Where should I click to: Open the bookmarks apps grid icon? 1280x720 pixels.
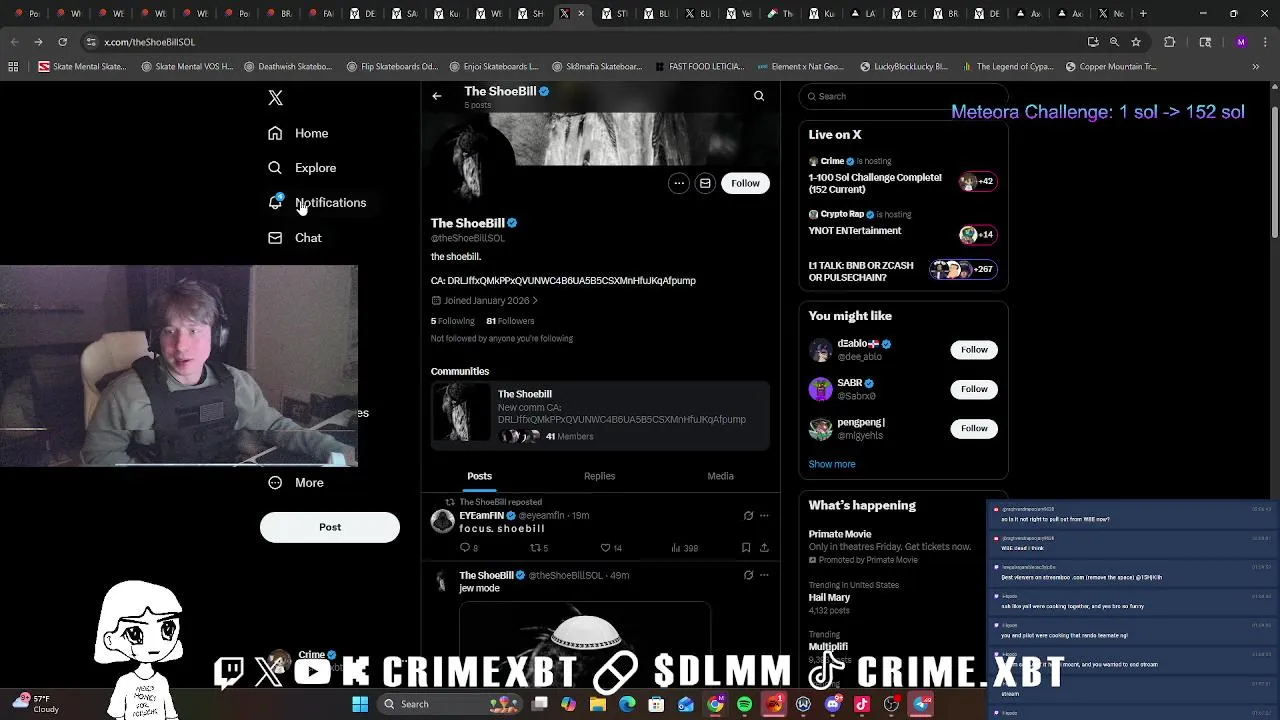click(x=13, y=67)
